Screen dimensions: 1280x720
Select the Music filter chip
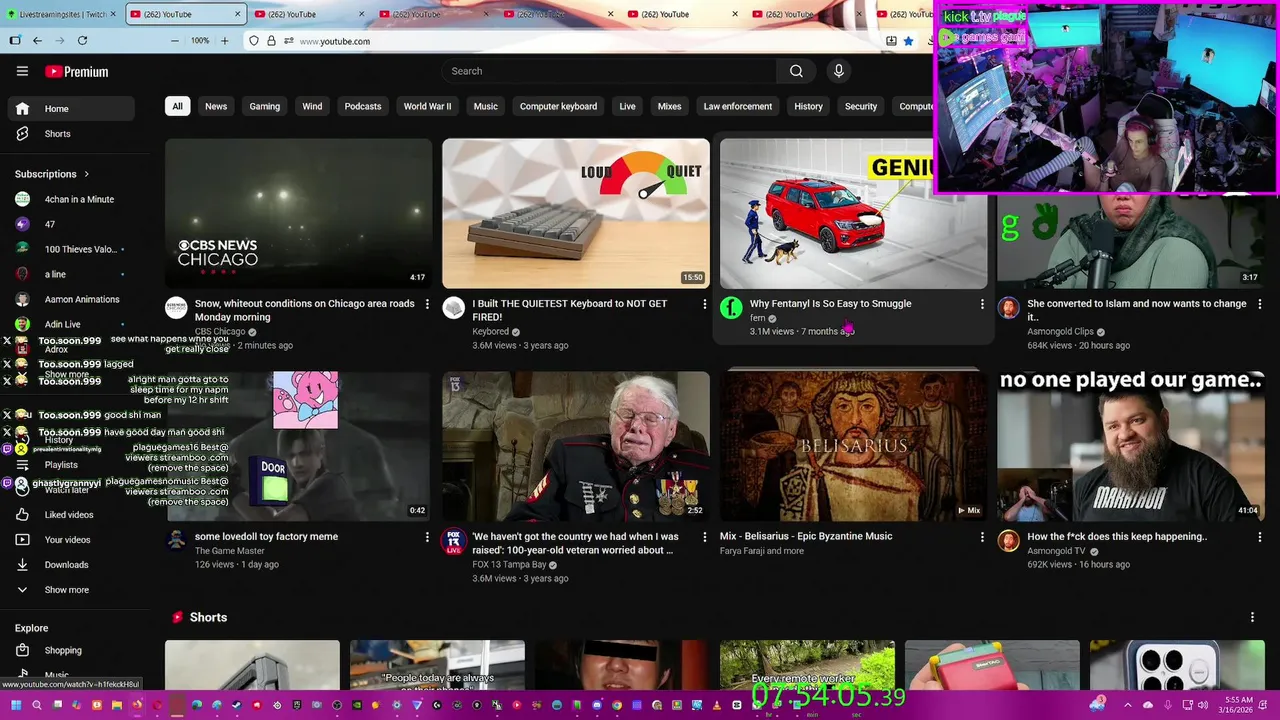[486, 106]
